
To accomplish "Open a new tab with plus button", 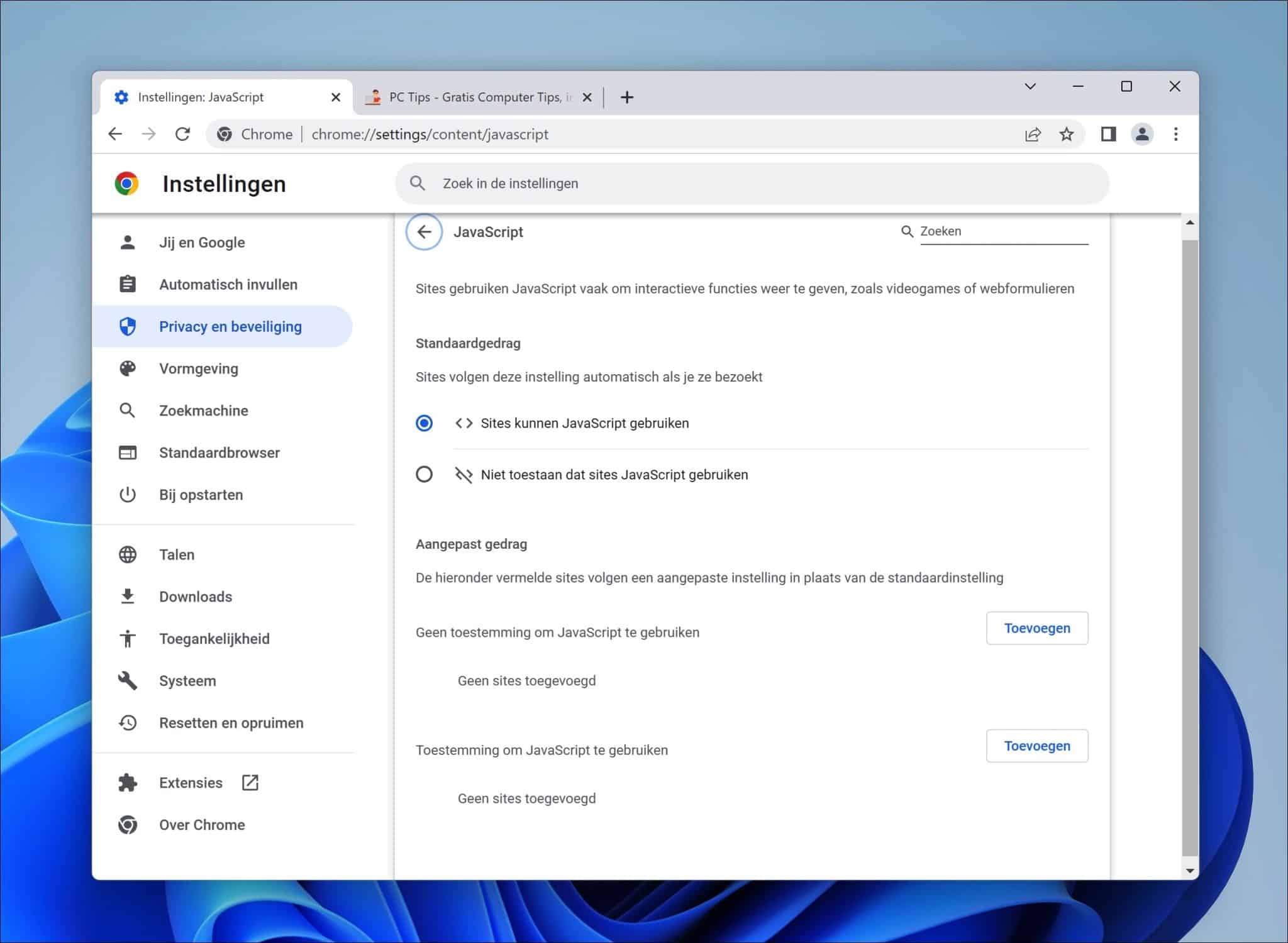I will (626, 97).
